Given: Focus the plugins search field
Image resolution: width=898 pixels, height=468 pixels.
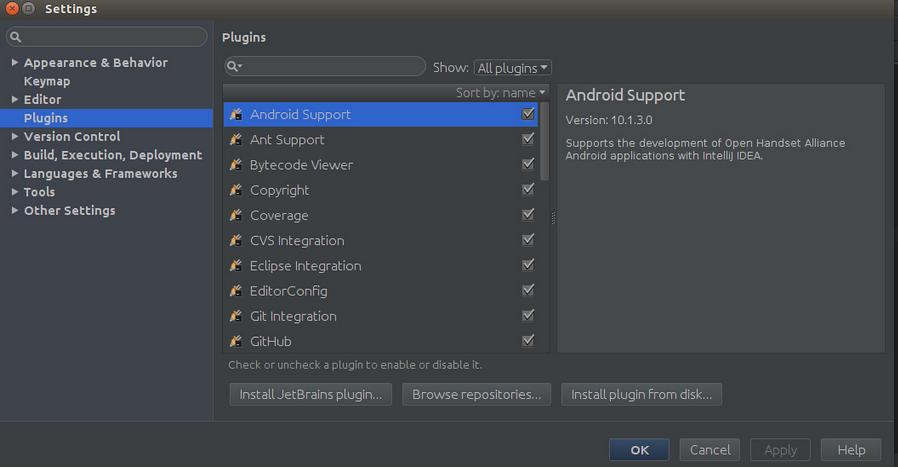Looking at the screenshot, I should tap(325, 66).
